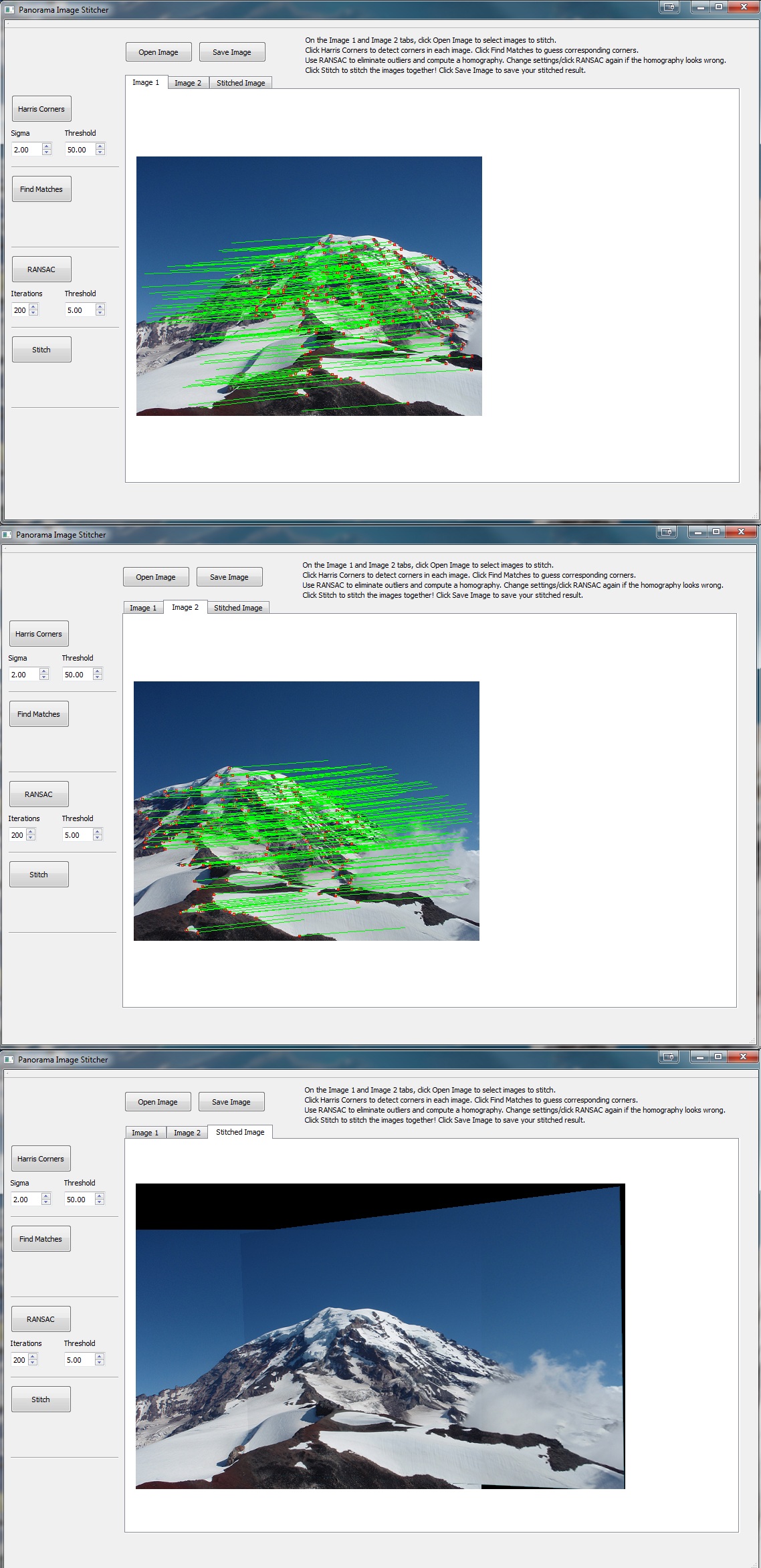Click the Sigma 2.00 field in the stitched panorama window
This screenshot has width=761, height=1568.
[25, 1200]
